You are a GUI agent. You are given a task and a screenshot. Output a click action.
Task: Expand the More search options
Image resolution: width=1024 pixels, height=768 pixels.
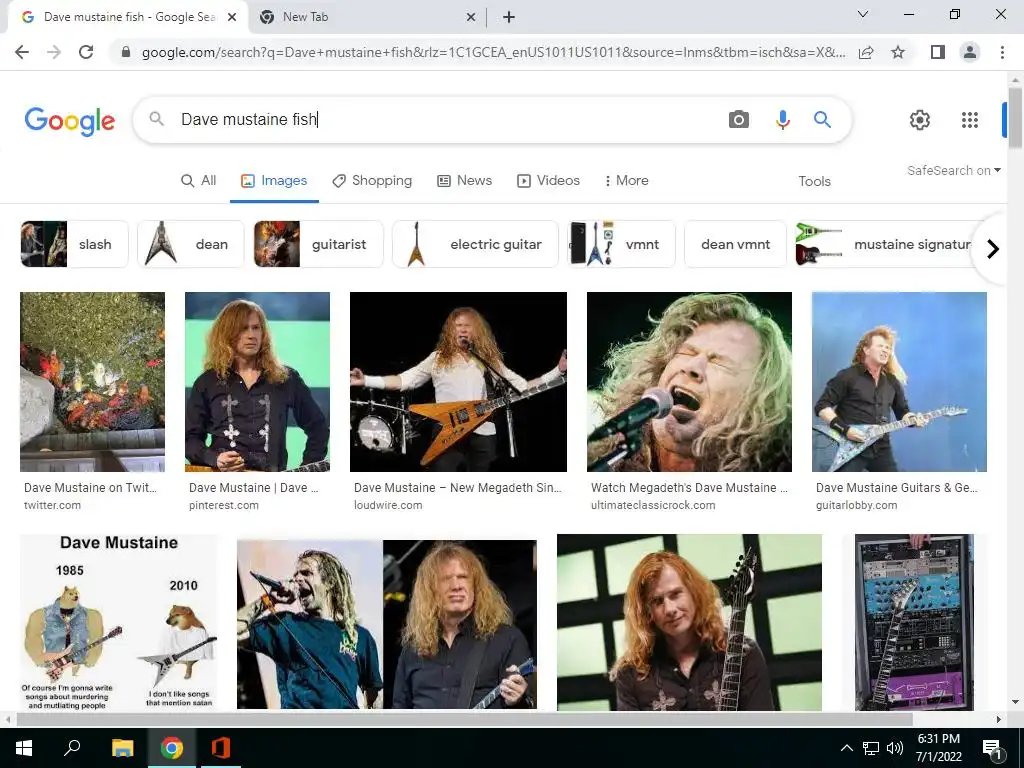626,181
